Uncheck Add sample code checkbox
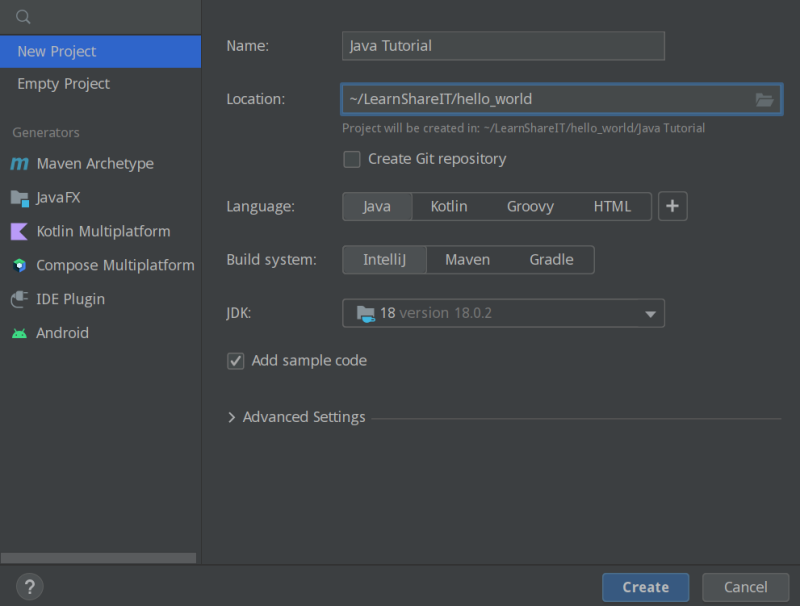Image resolution: width=800 pixels, height=606 pixels. 235,361
